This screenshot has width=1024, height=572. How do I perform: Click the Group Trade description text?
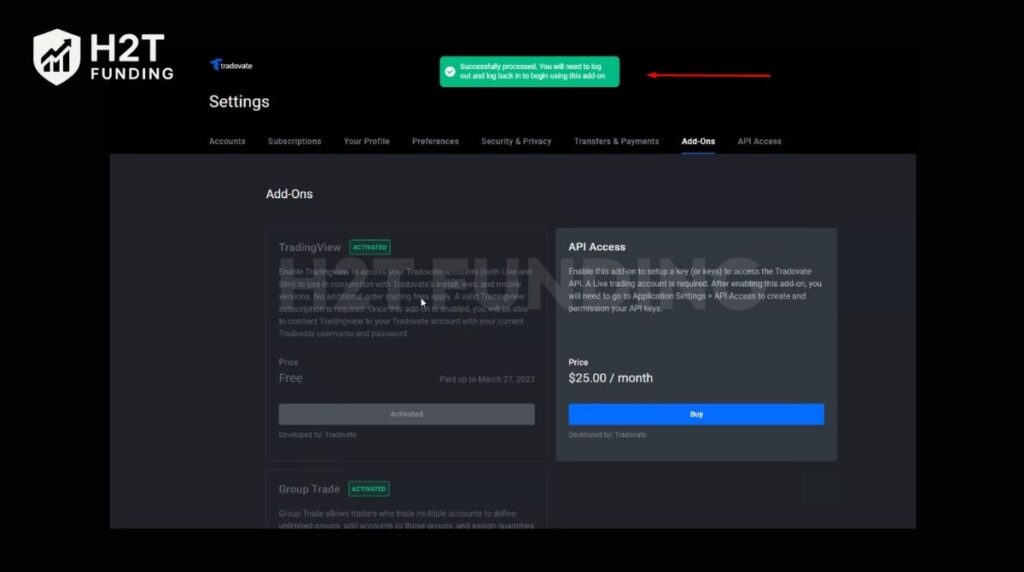(x=406, y=519)
